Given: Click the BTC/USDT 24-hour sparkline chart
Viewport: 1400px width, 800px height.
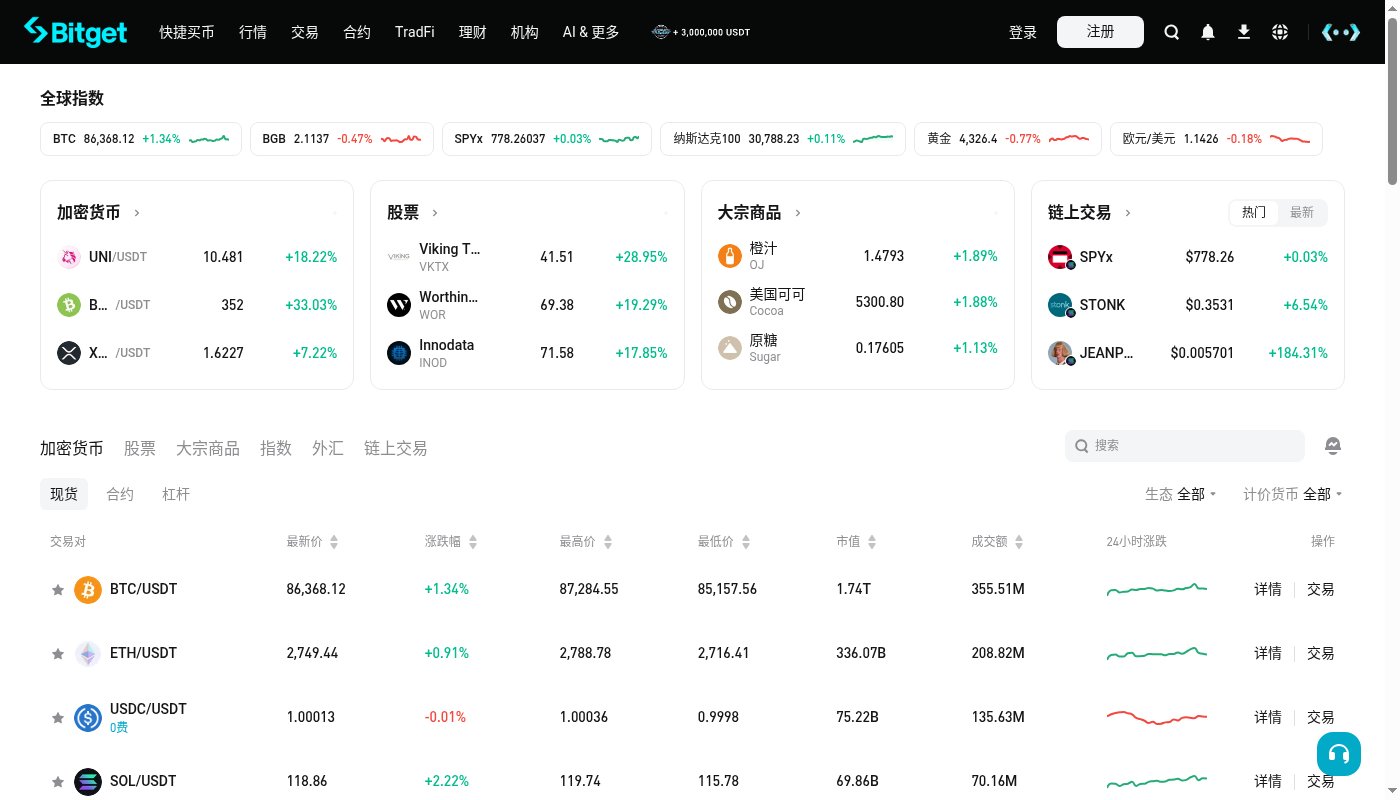Looking at the screenshot, I should coord(1157,589).
